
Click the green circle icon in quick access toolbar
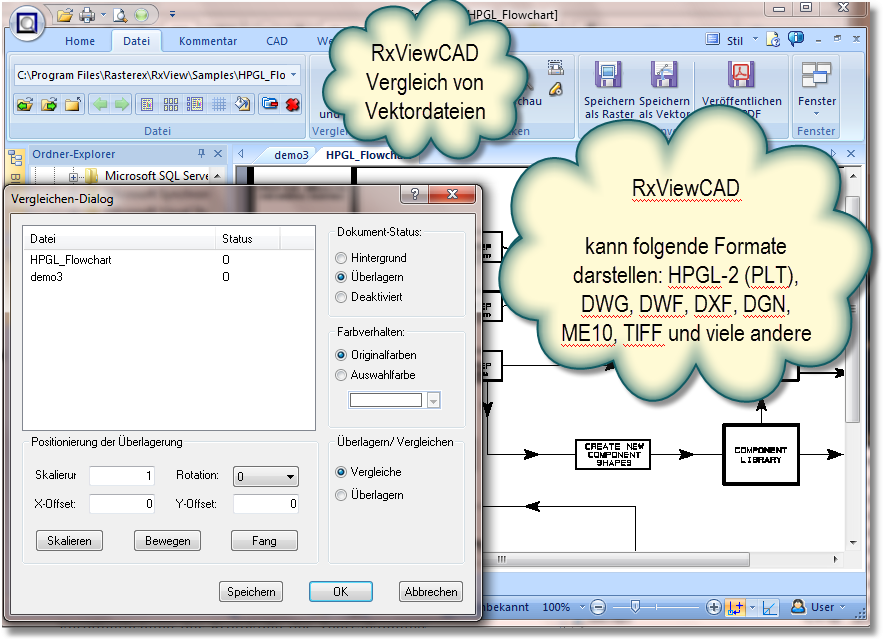(x=142, y=15)
